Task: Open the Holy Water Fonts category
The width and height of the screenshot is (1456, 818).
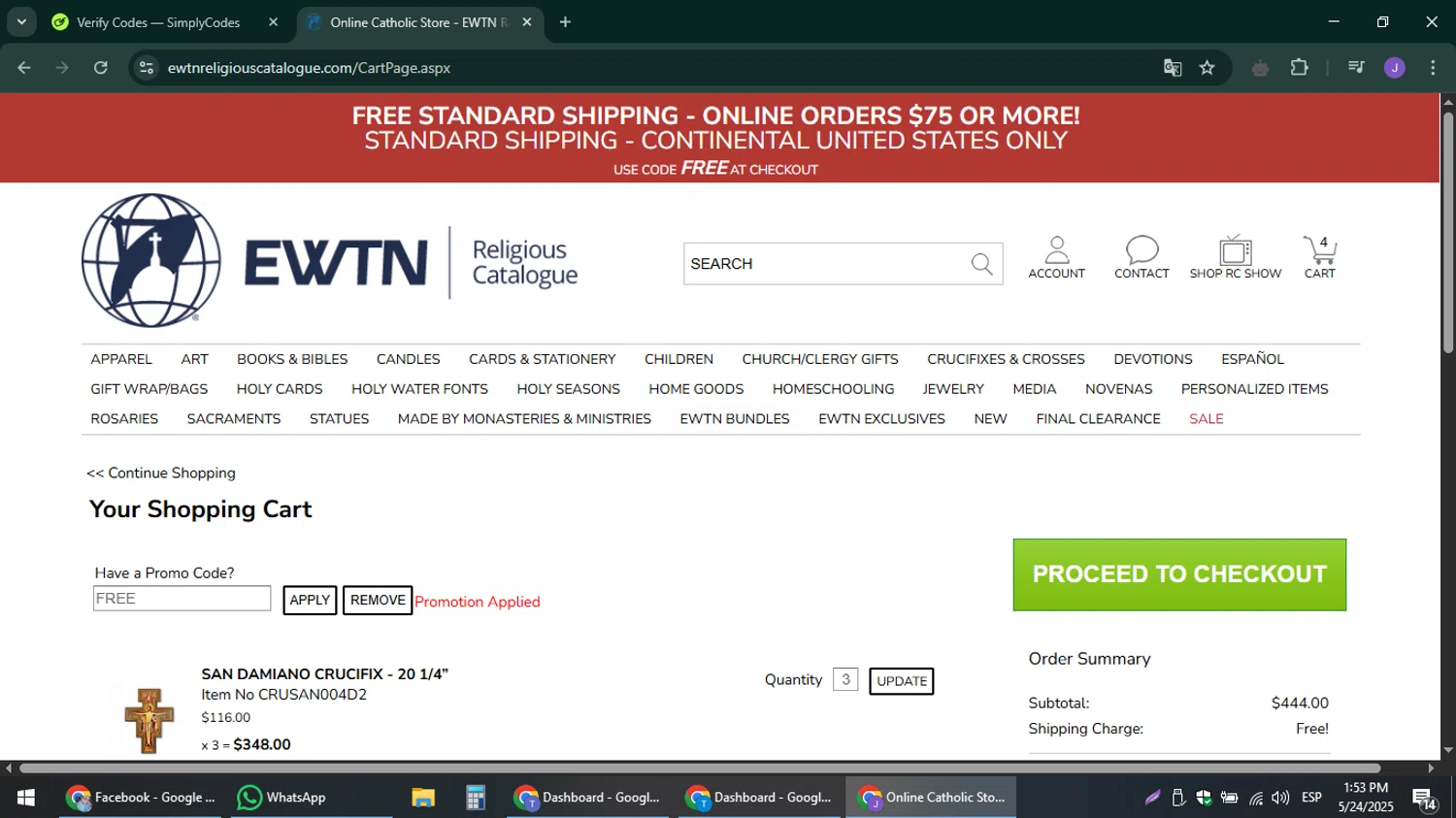Action: 419,389
